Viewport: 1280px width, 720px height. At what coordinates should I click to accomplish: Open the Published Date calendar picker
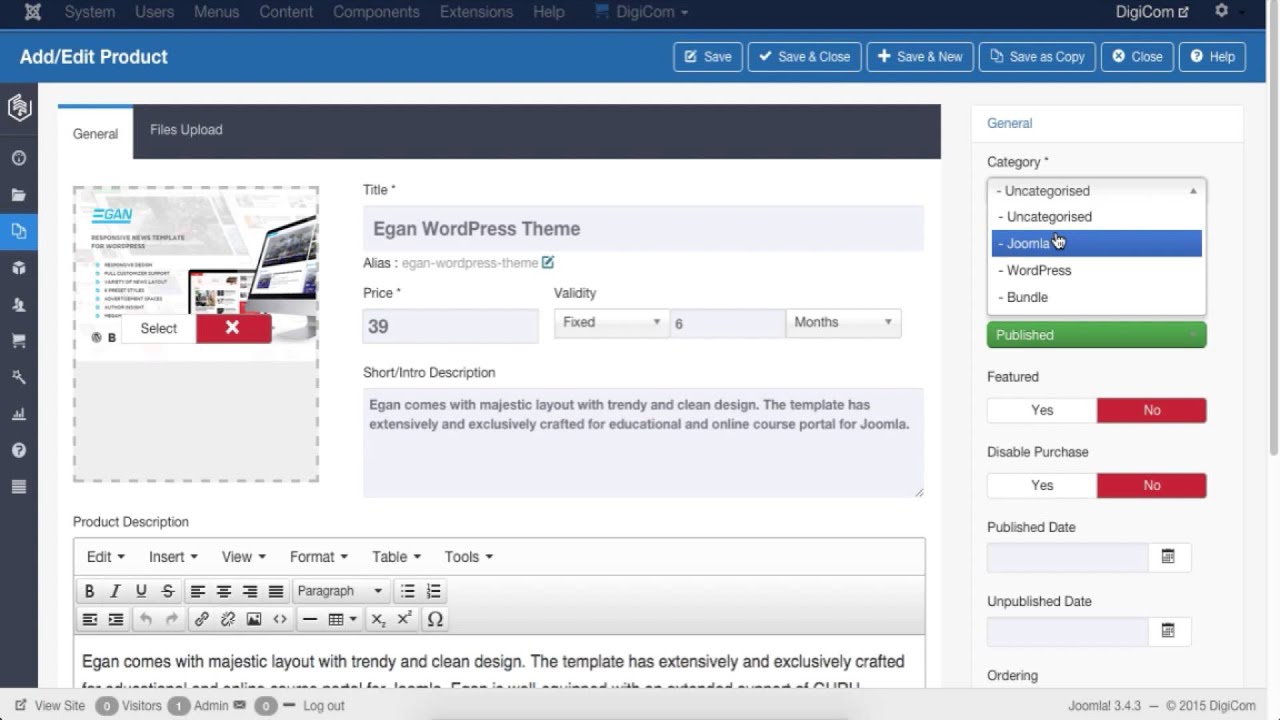[1168, 557]
